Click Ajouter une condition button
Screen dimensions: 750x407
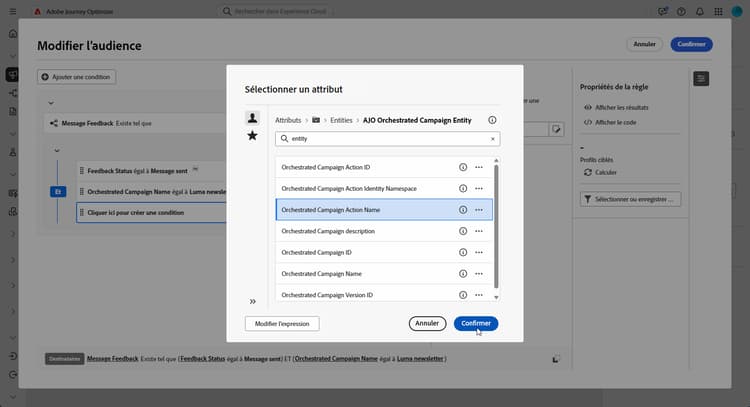coord(77,77)
